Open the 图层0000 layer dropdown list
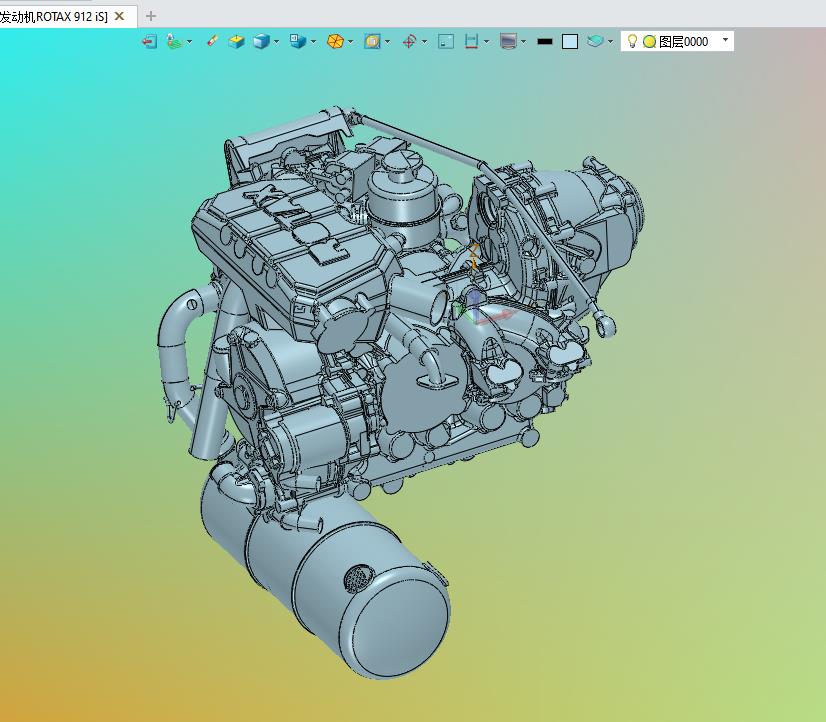This screenshot has width=826, height=722. [x=725, y=40]
